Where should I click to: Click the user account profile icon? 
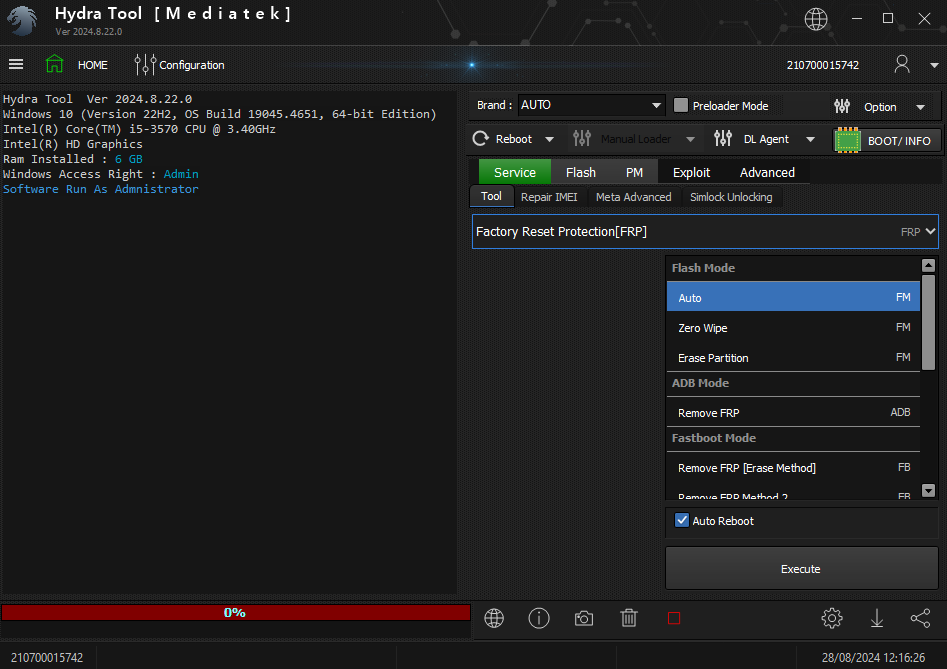902,64
